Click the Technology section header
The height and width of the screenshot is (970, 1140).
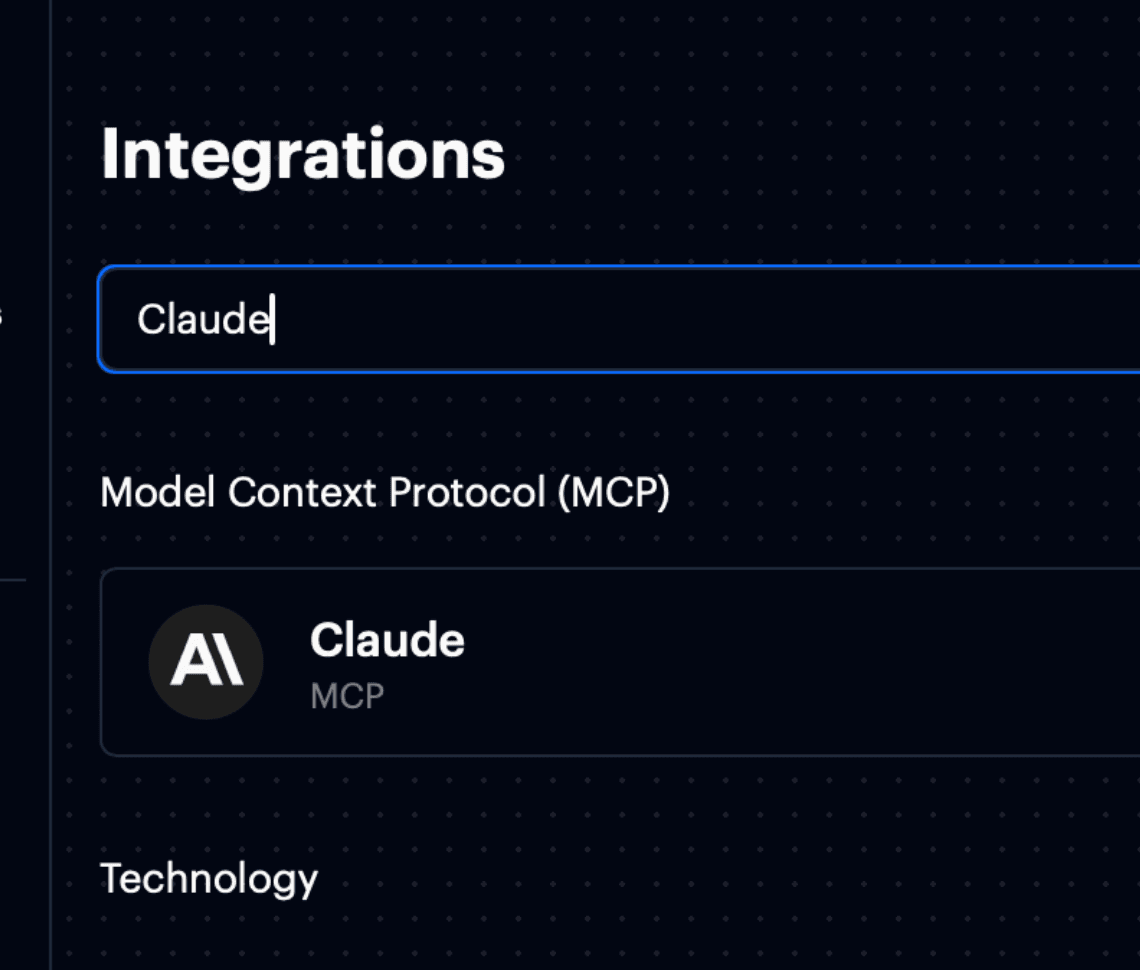click(x=211, y=879)
